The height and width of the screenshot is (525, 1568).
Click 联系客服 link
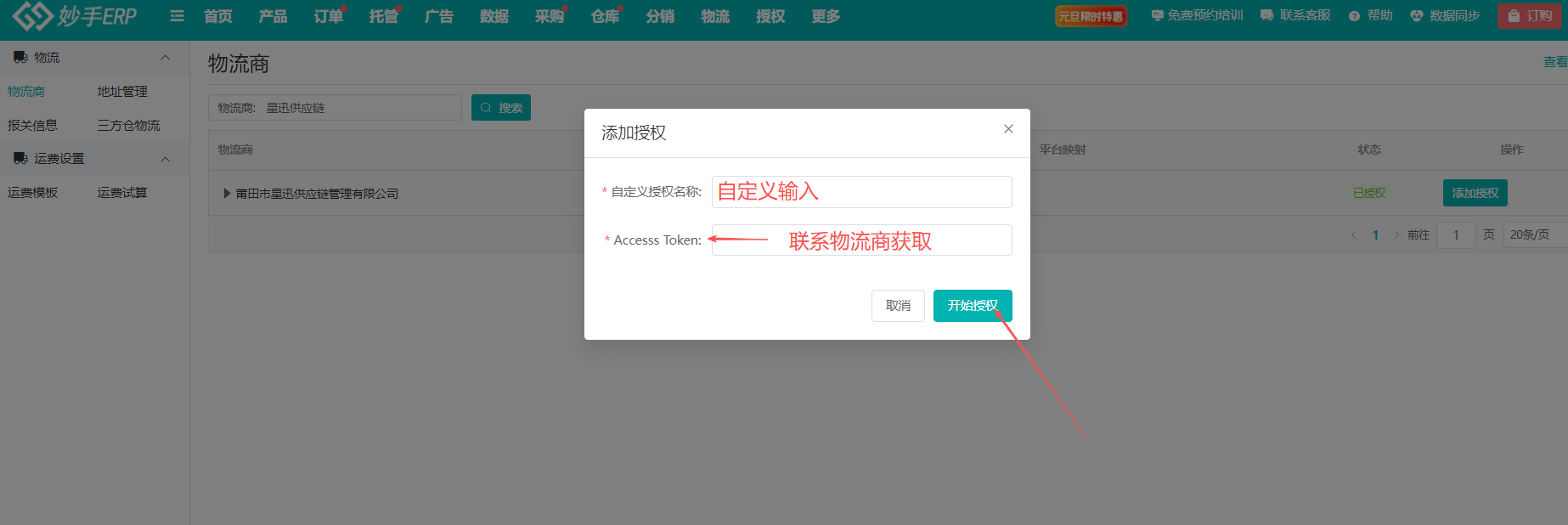(1295, 15)
